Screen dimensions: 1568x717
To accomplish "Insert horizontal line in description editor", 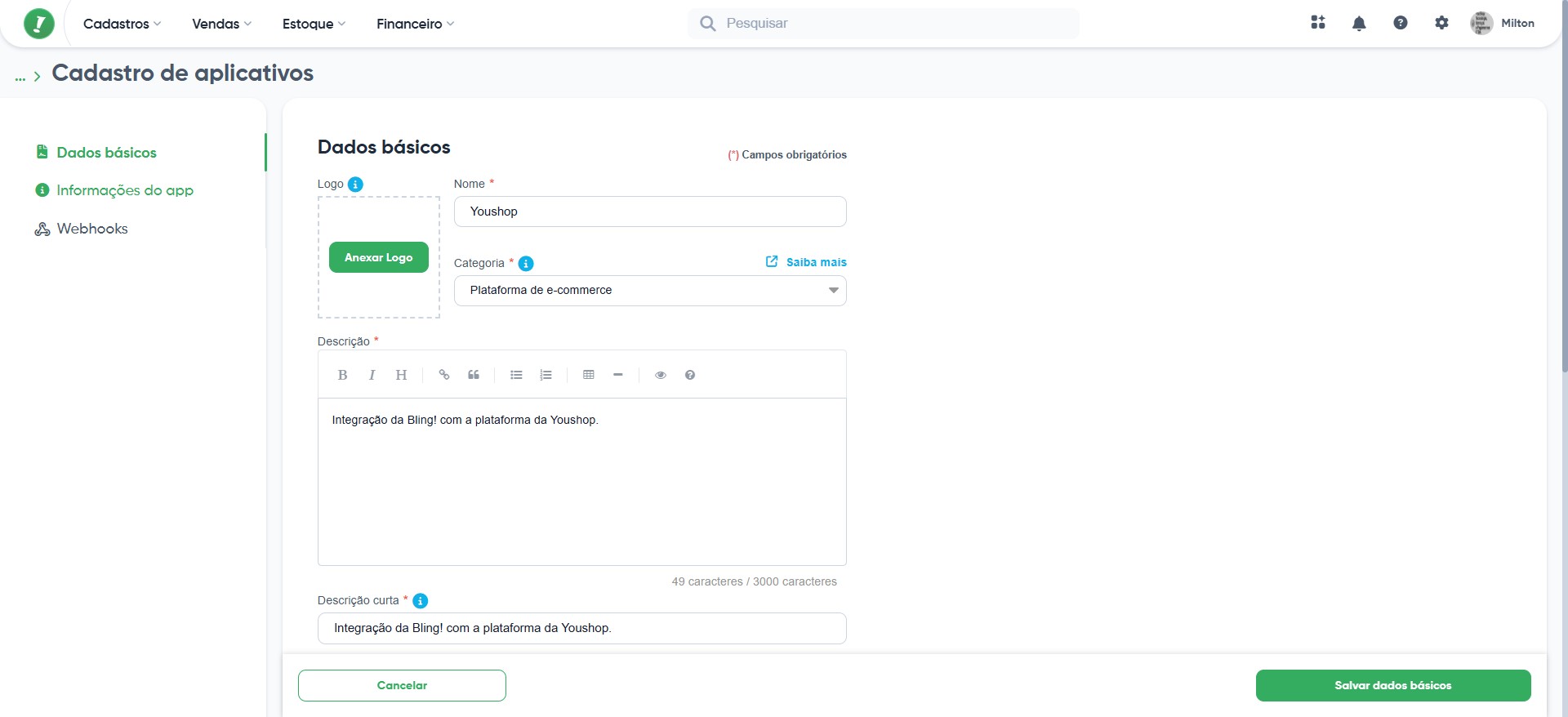I will click(618, 375).
